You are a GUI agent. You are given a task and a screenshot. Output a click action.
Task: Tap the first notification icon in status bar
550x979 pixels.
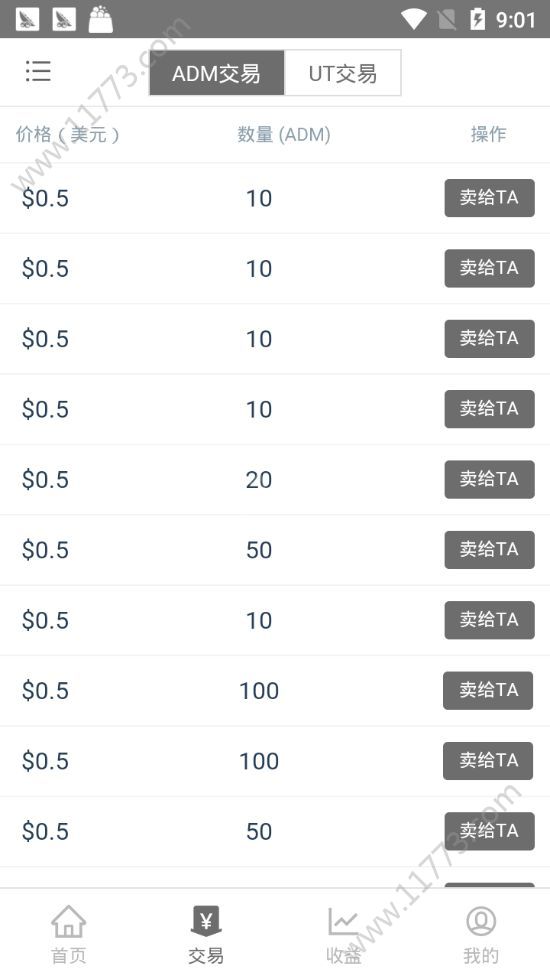(x=27, y=19)
